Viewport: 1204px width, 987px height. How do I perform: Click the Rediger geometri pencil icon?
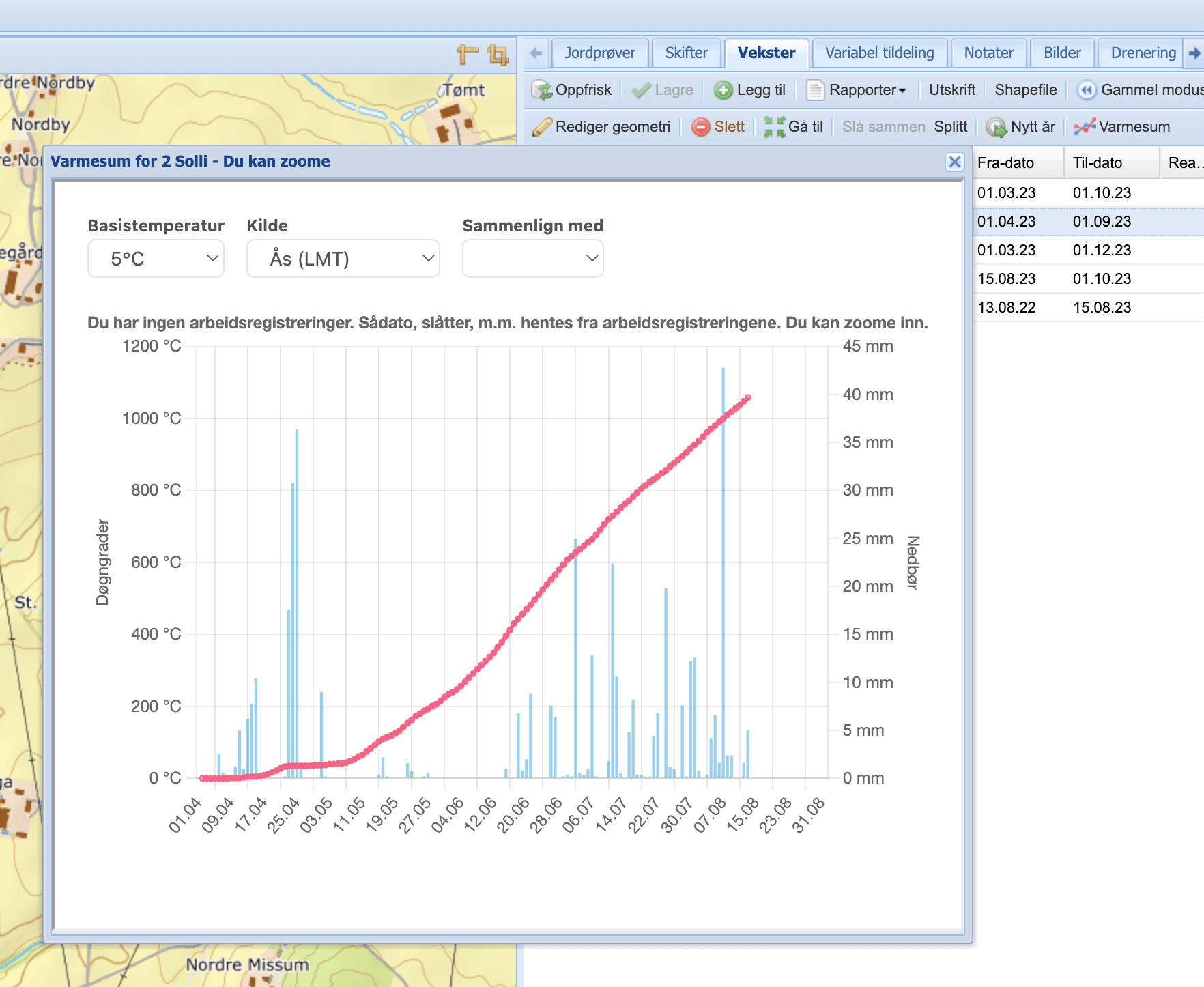(x=542, y=127)
